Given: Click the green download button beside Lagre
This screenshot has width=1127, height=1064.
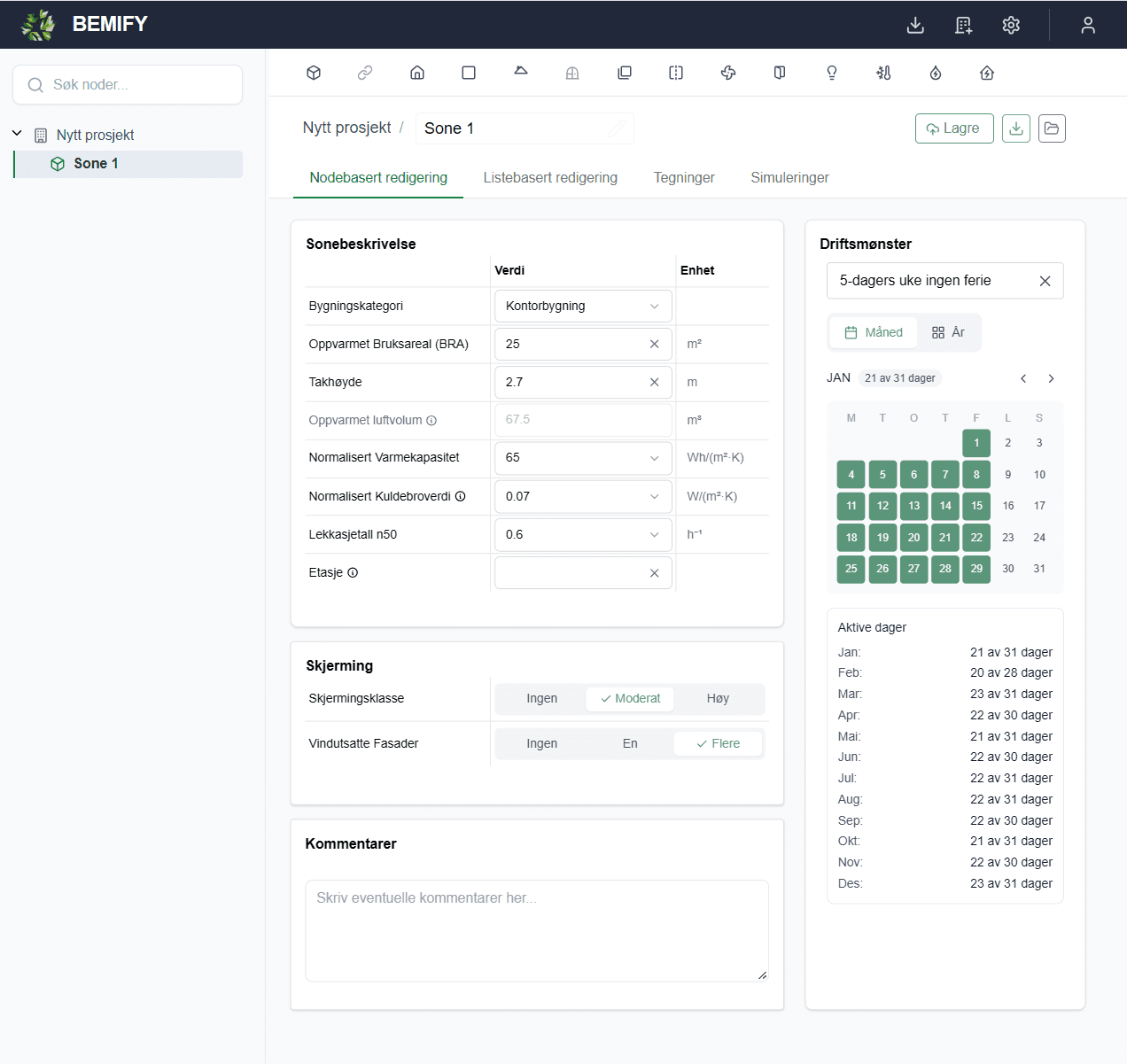Looking at the screenshot, I should coord(1016,128).
